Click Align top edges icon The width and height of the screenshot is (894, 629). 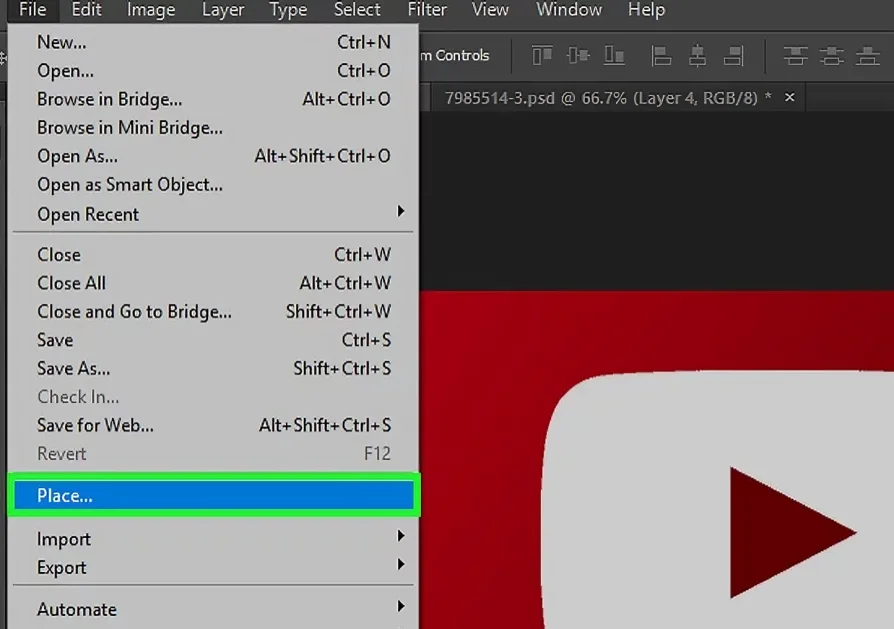(x=542, y=55)
